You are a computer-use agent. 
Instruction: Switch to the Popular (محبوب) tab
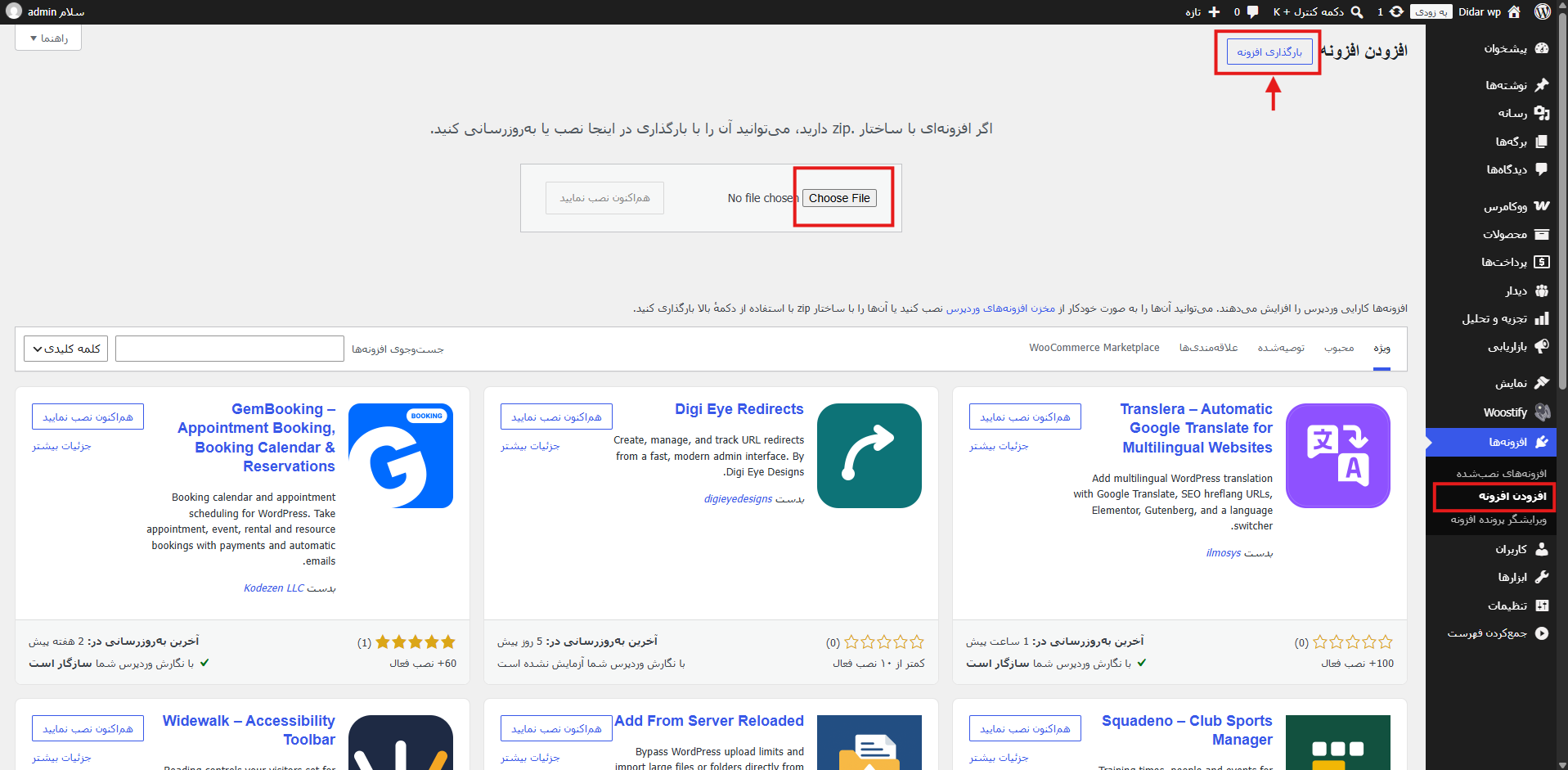click(1339, 349)
